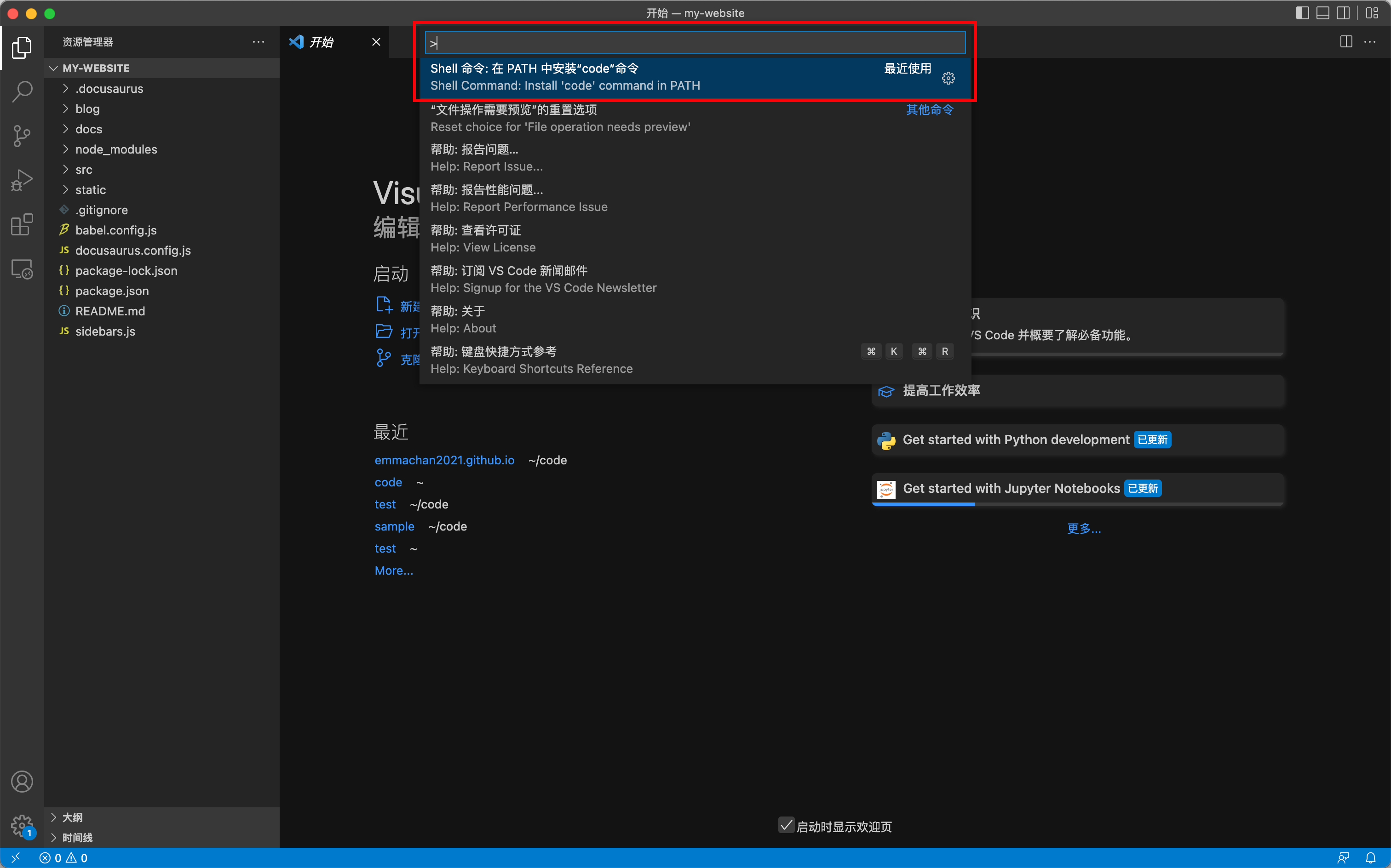Viewport: 1391px width, 868px height.
Task: Open recent emmachan2021.github.io project
Action: (444, 460)
